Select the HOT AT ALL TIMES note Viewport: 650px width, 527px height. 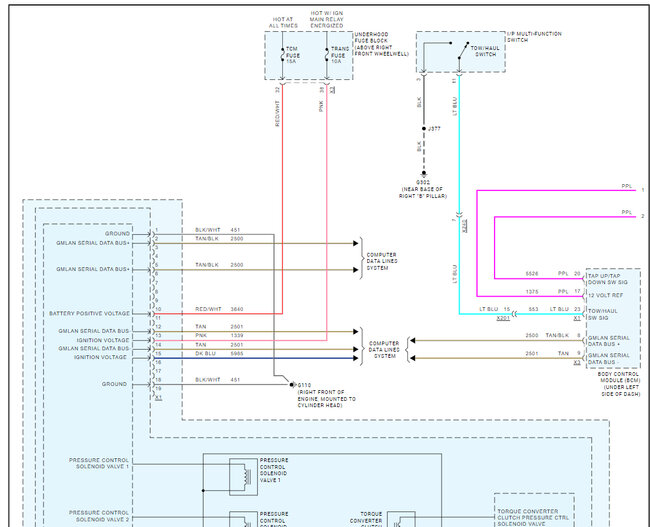pos(283,22)
